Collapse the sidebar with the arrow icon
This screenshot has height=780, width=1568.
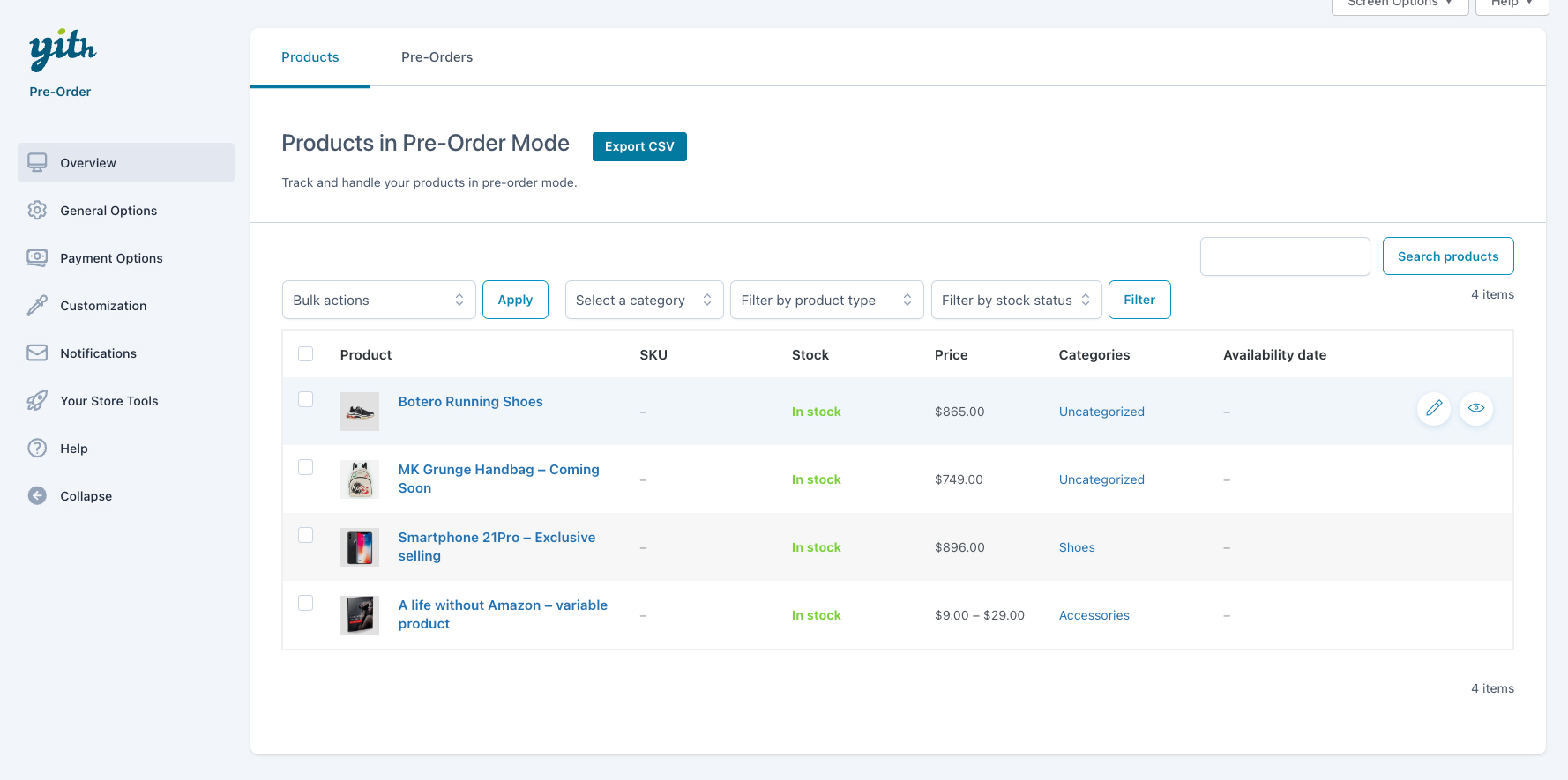(x=37, y=496)
